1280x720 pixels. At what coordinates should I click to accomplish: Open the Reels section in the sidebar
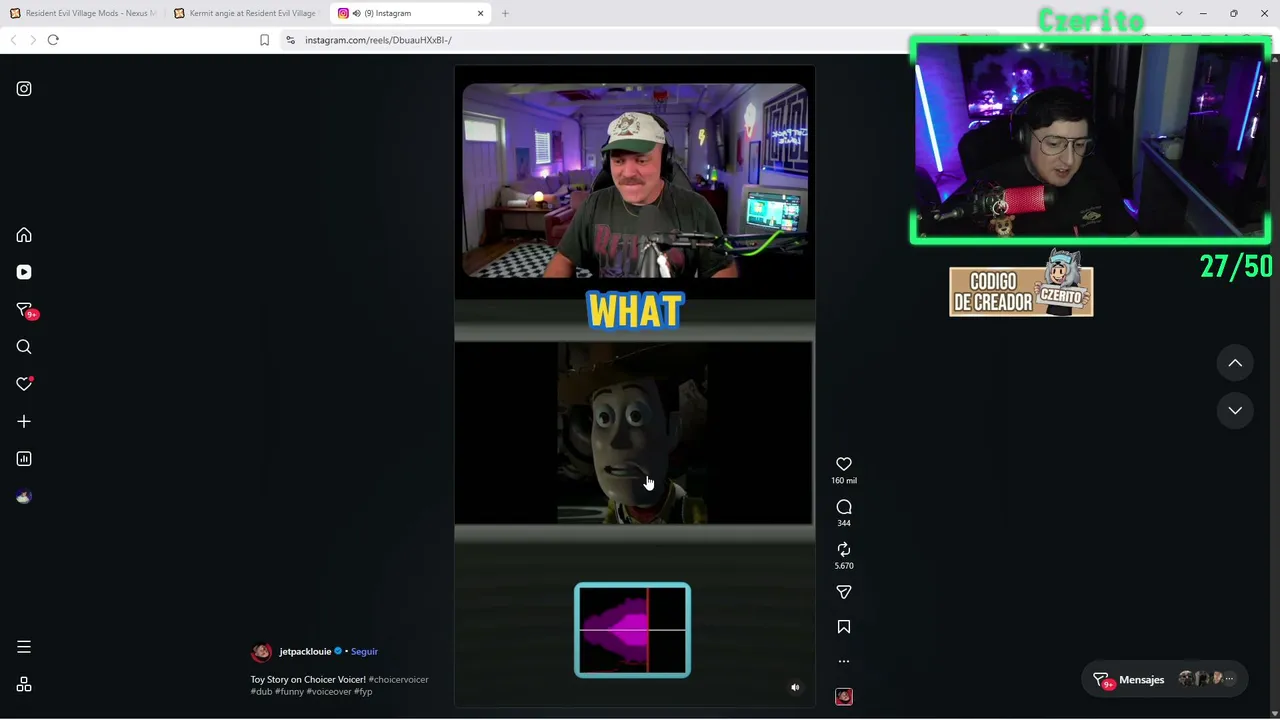[x=24, y=272]
